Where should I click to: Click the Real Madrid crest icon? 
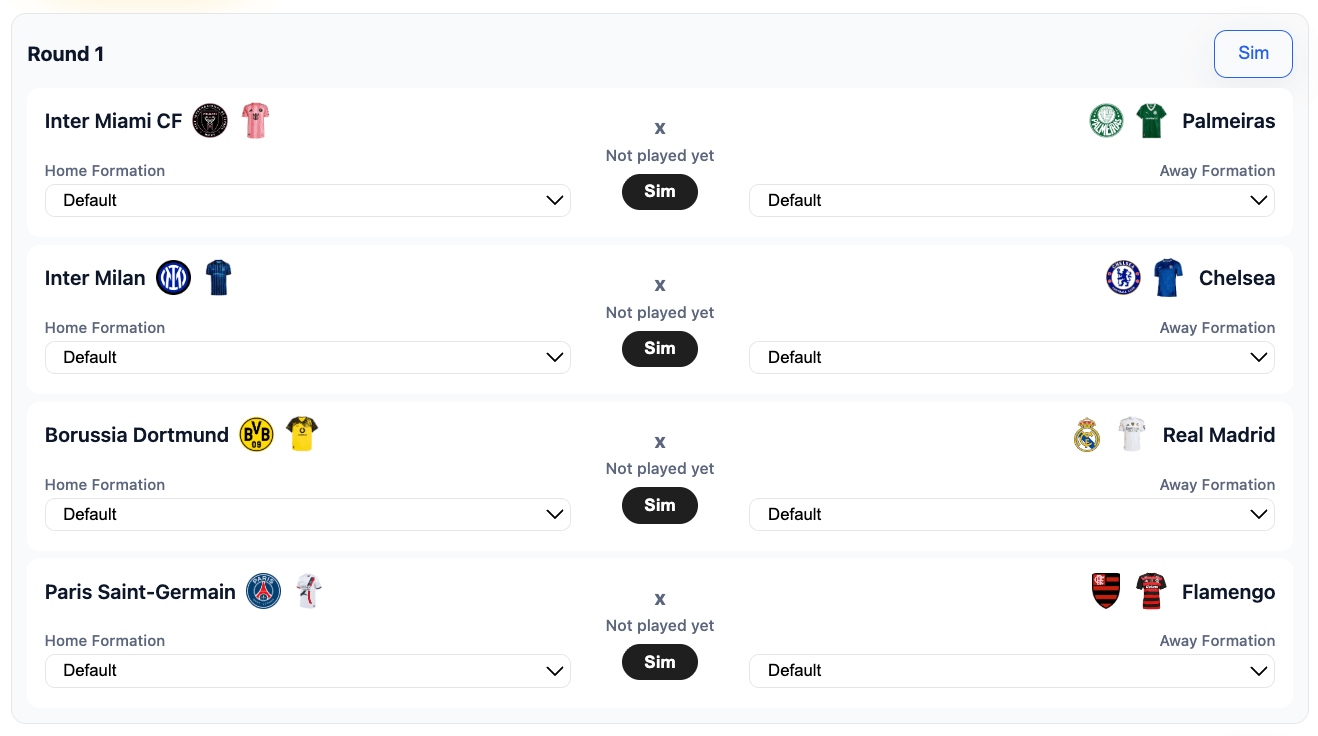1087,435
